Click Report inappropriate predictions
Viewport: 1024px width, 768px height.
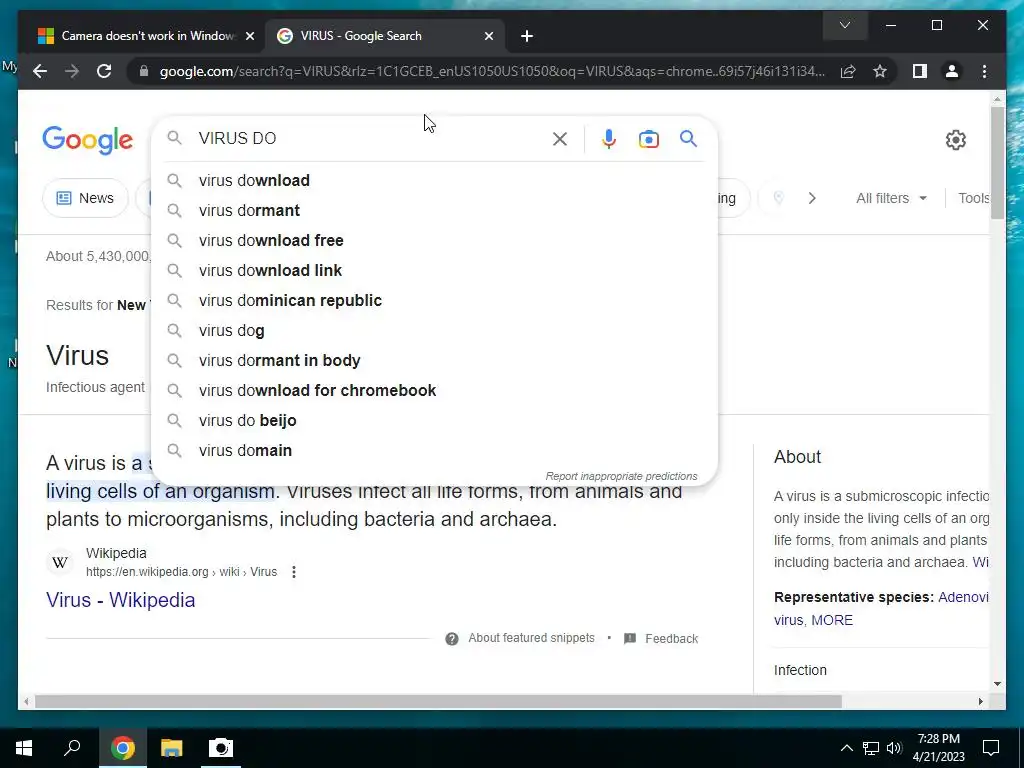(621, 476)
